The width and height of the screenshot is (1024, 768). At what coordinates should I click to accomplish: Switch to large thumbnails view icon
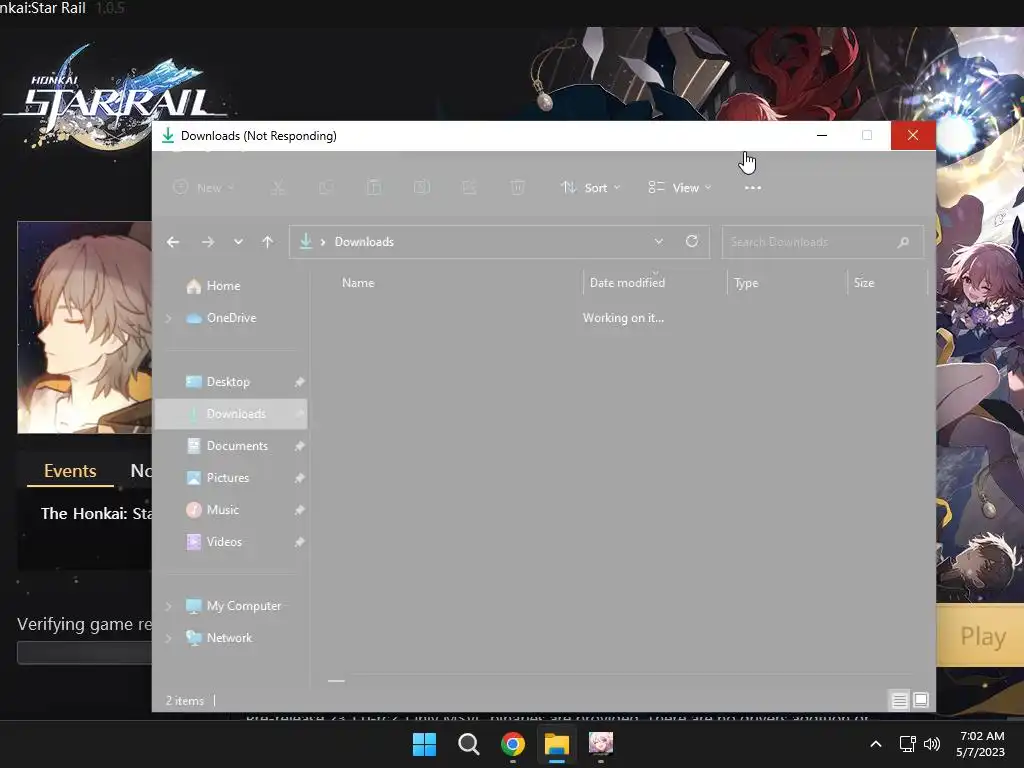921,701
